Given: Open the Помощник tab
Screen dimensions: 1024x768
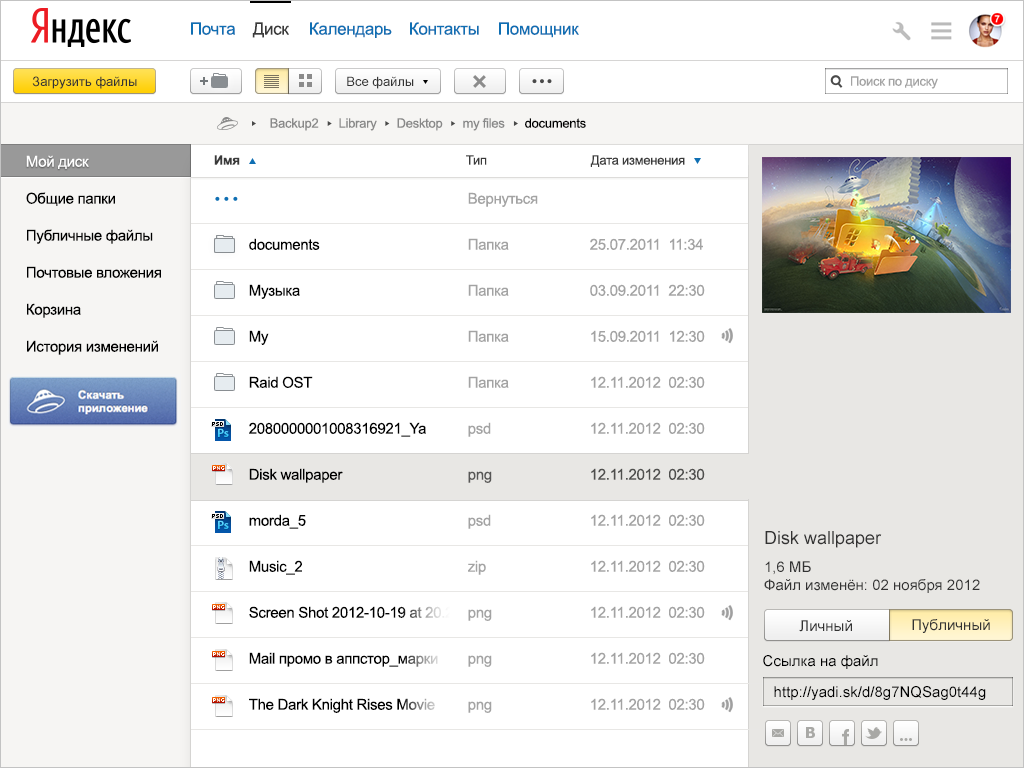Looking at the screenshot, I should (538, 29).
